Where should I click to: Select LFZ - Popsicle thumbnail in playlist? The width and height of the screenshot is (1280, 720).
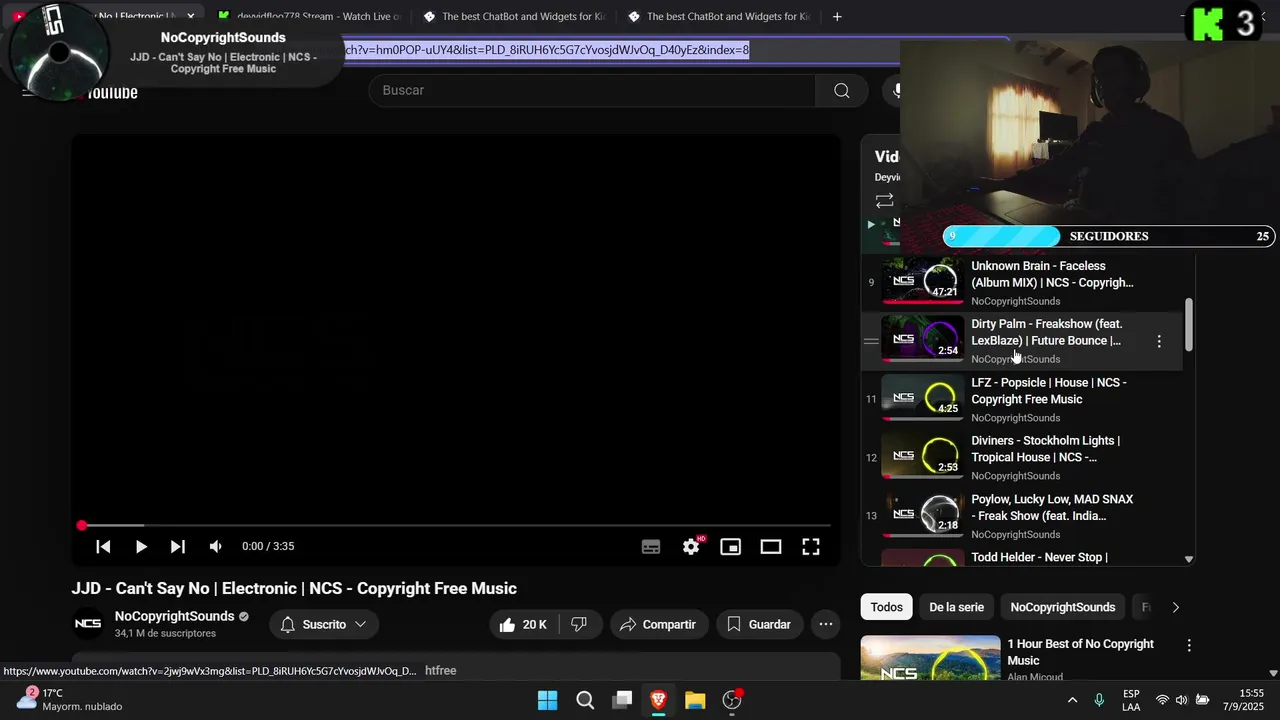pyautogui.click(x=922, y=398)
